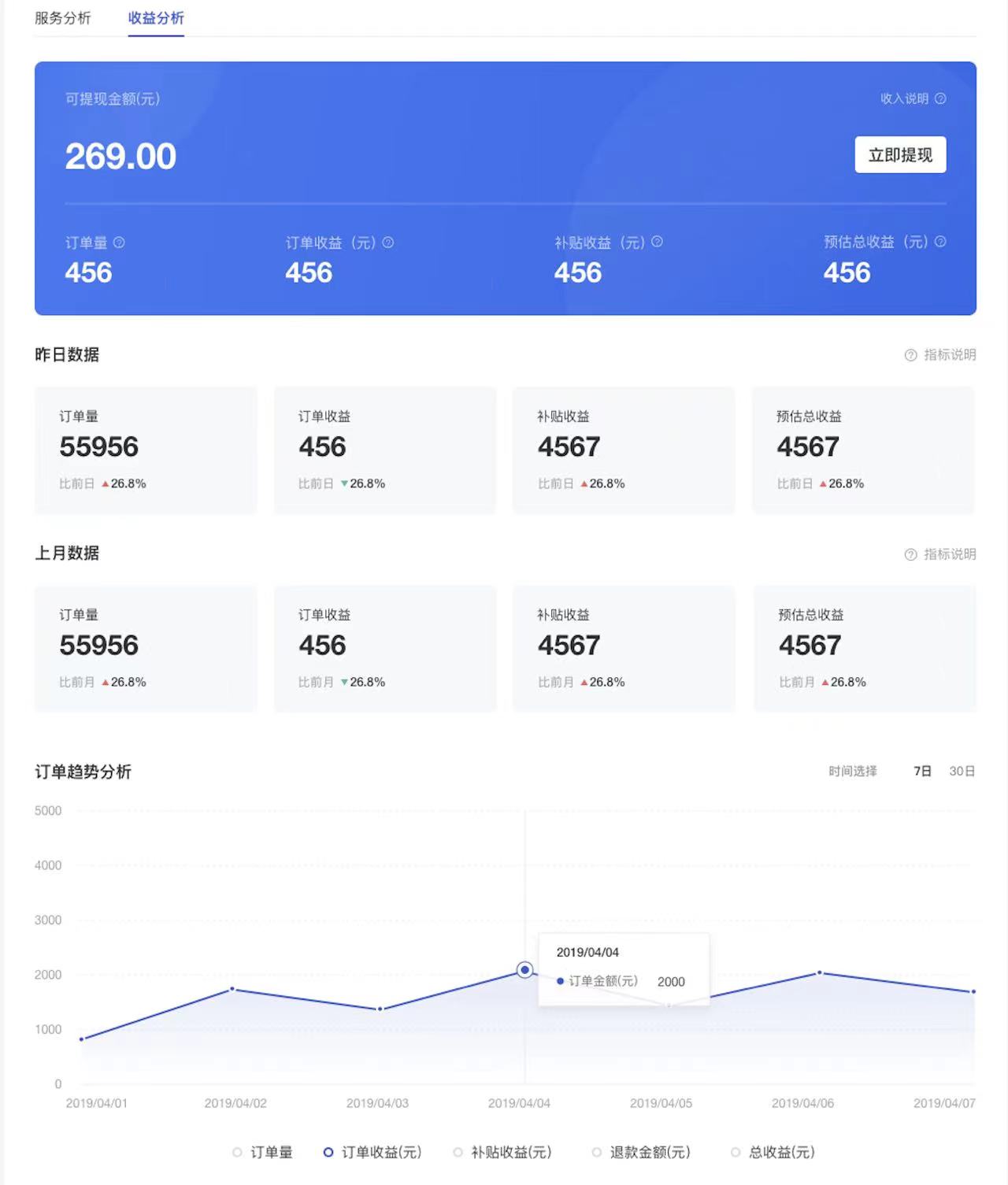Click the 2019/04/05 x-axis label
Viewport: 1008px width, 1185px height.
pos(661,1103)
